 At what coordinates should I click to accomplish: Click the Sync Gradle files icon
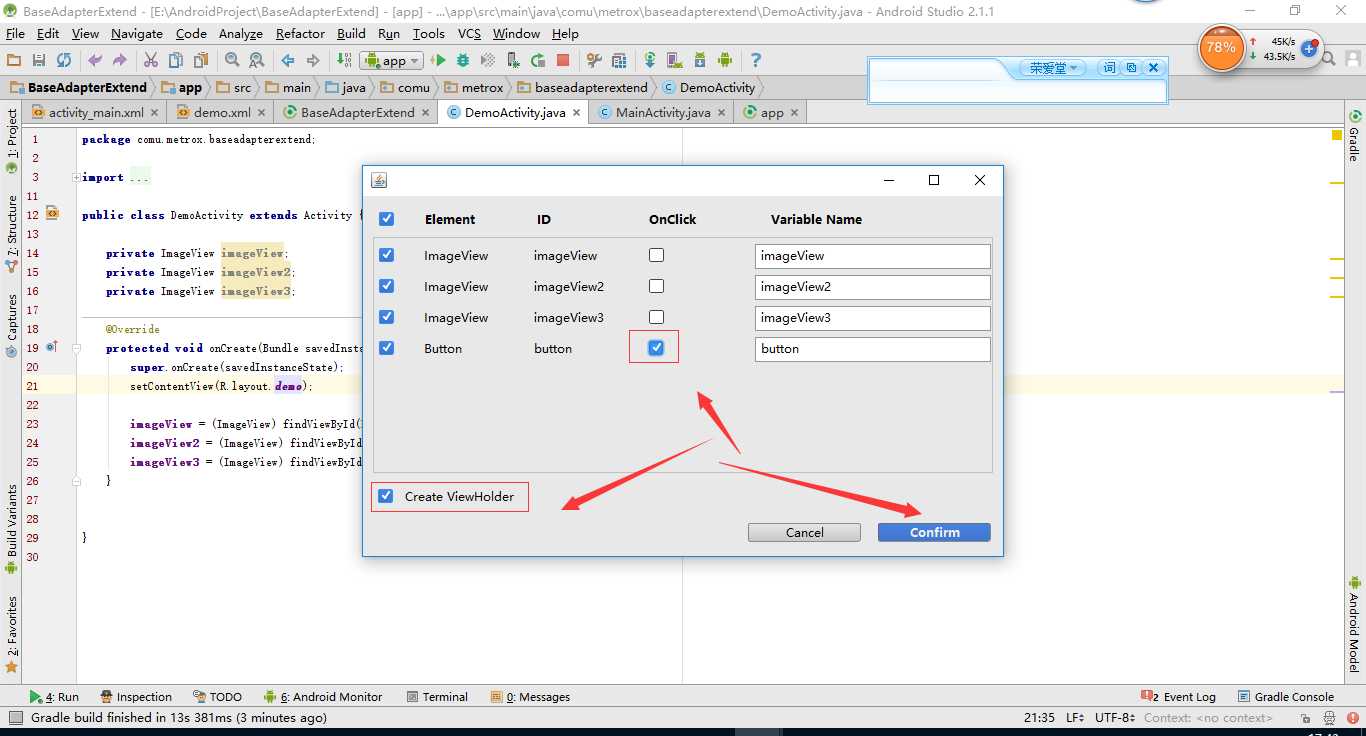(650, 60)
